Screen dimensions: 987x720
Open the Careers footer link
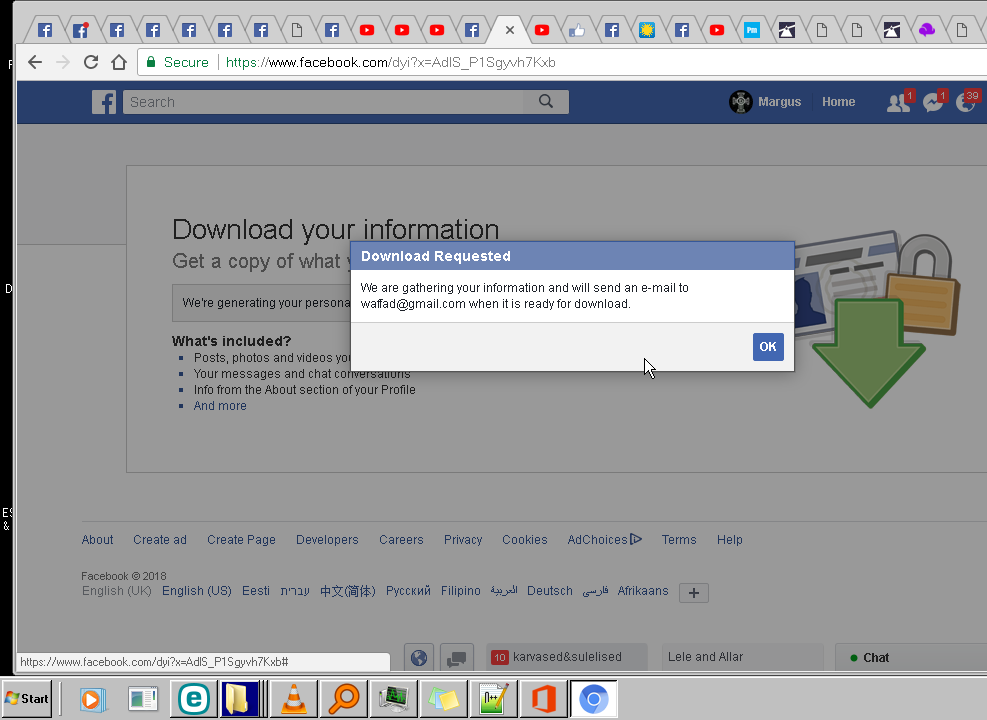click(401, 539)
